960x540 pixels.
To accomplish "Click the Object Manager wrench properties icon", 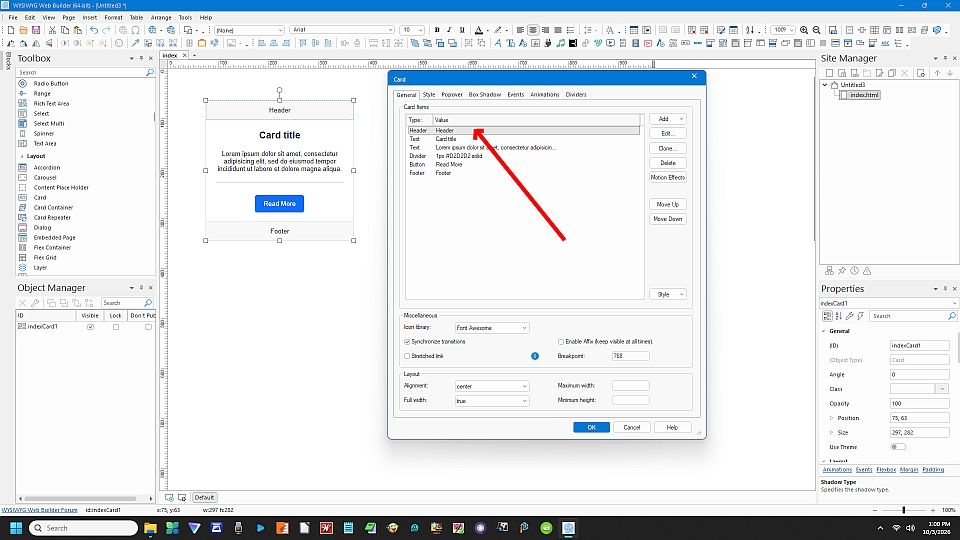I will [x=35, y=303].
